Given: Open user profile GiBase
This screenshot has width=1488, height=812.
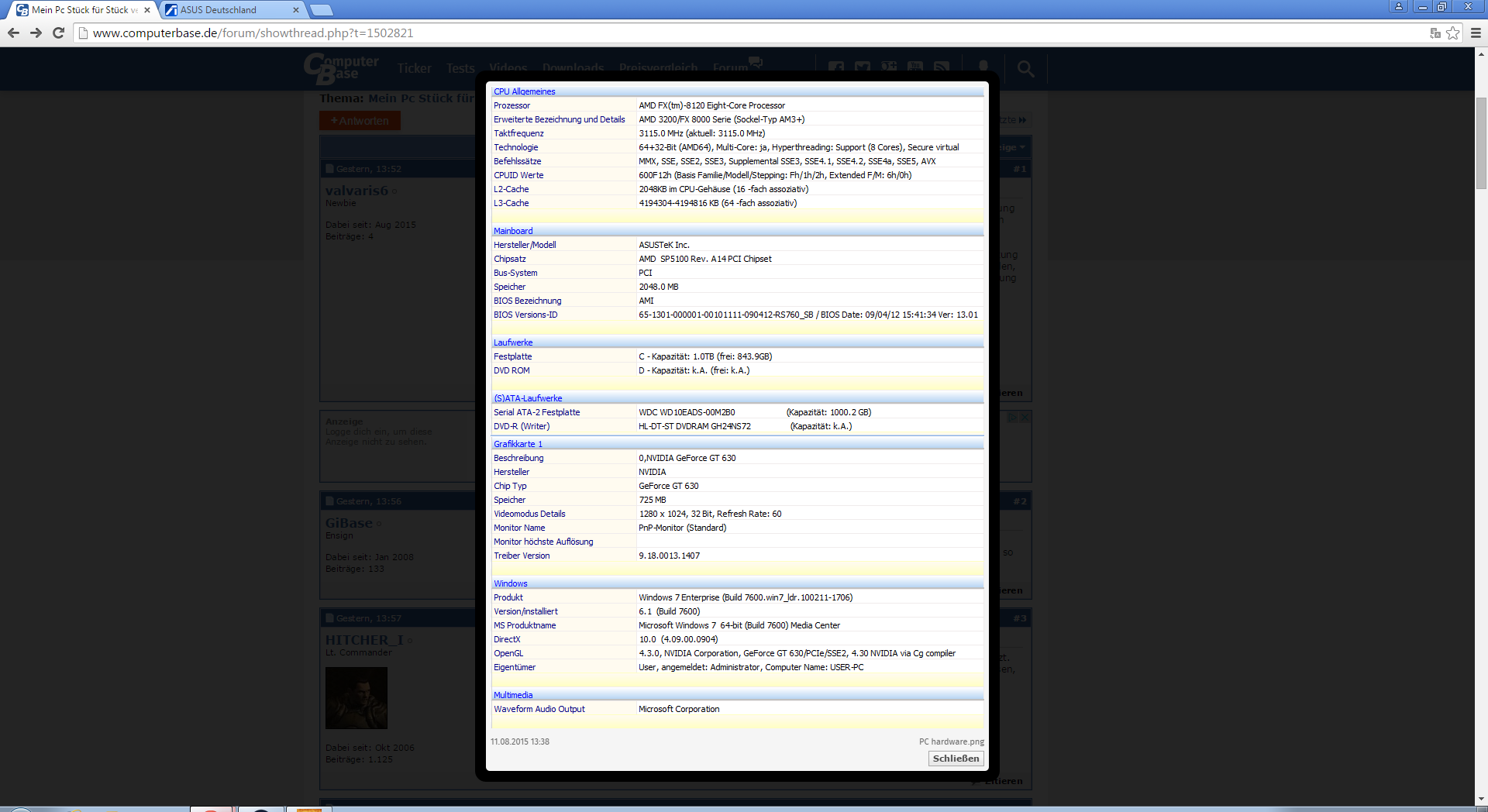Looking at the screenshot, I should click(x=349, y=523).
